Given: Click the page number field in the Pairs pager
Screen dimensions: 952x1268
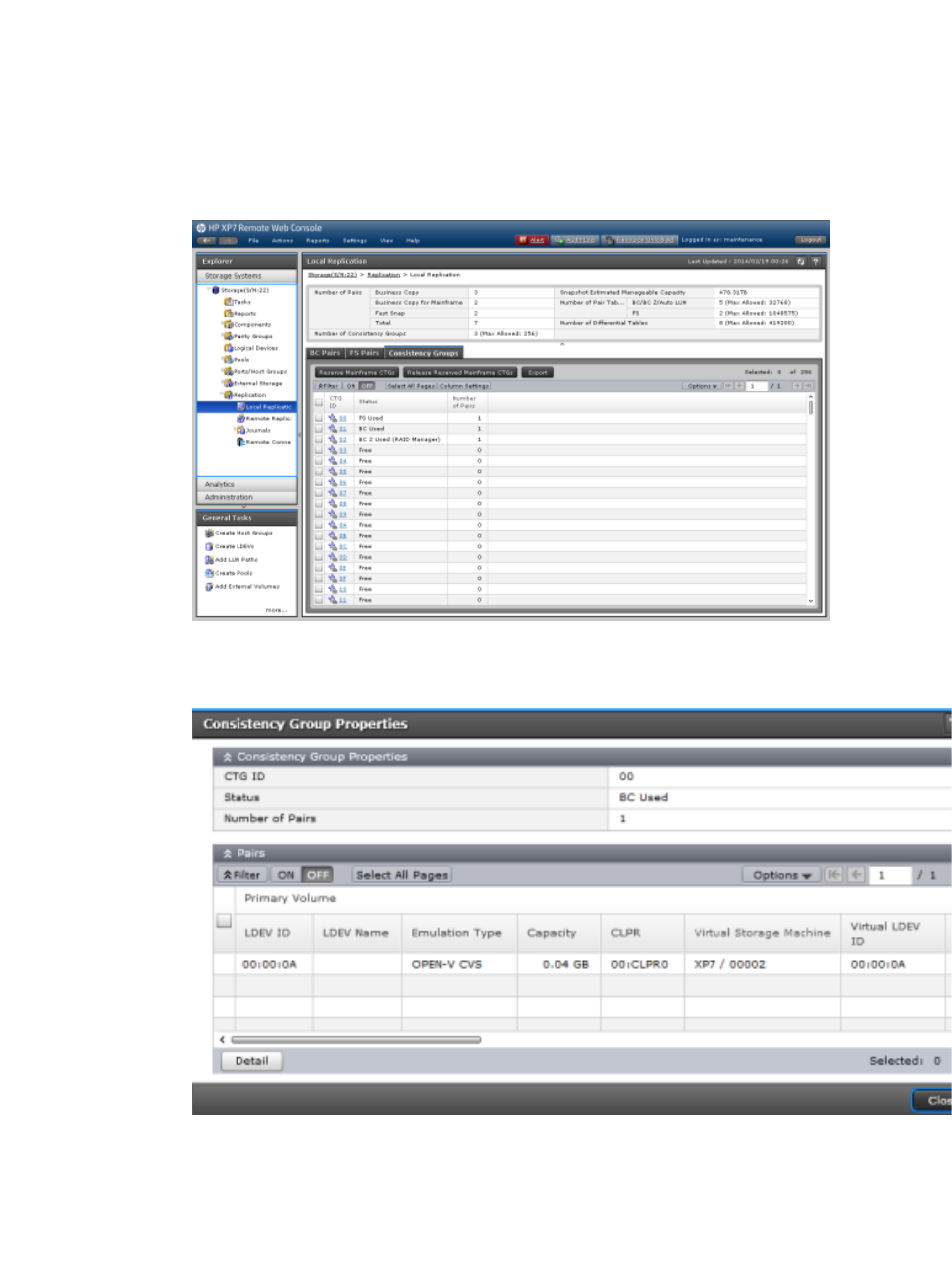Looking at the screenshot, I should click(890, 875).
